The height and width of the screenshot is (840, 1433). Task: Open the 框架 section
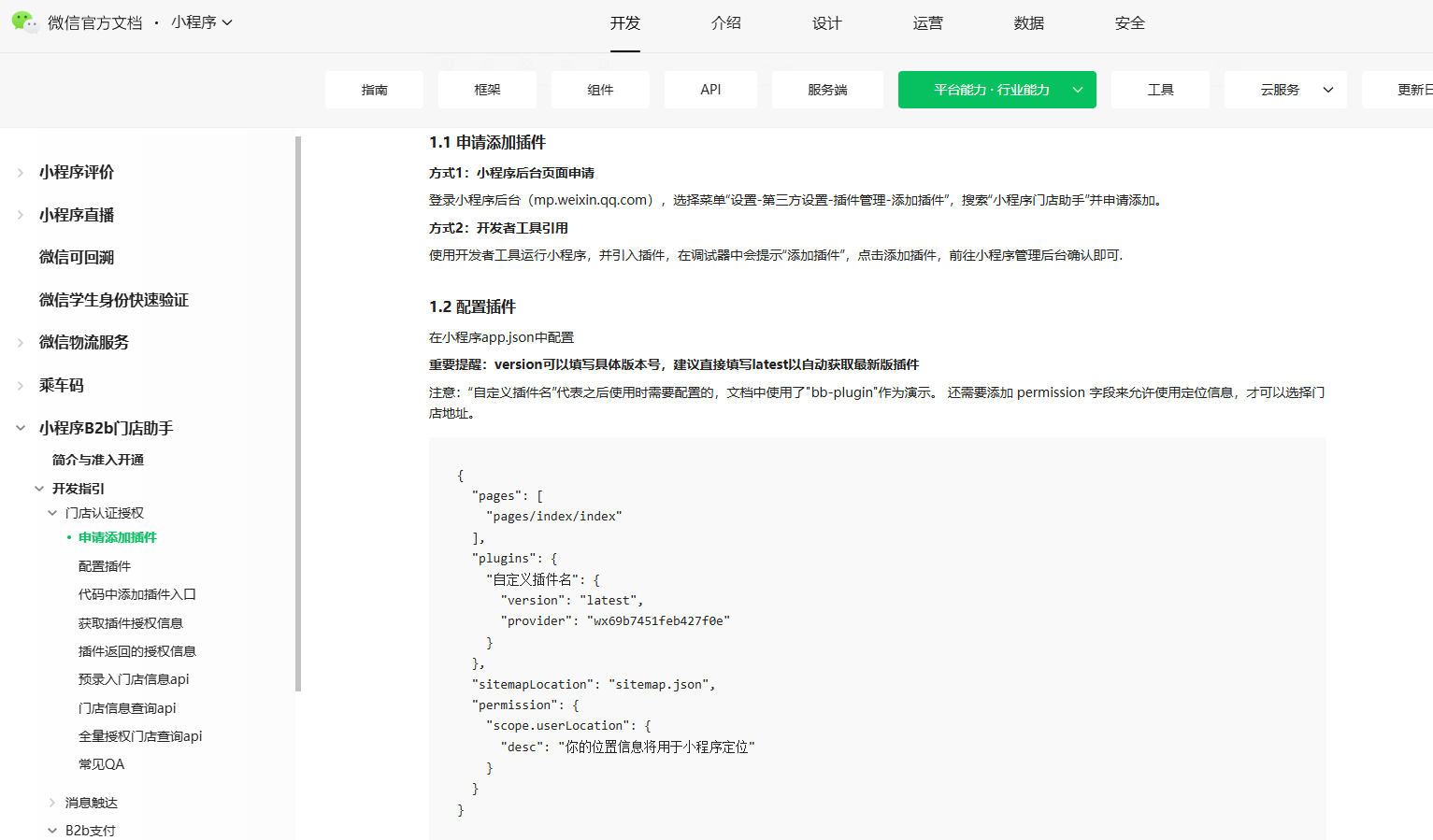(x=487, y=90)
